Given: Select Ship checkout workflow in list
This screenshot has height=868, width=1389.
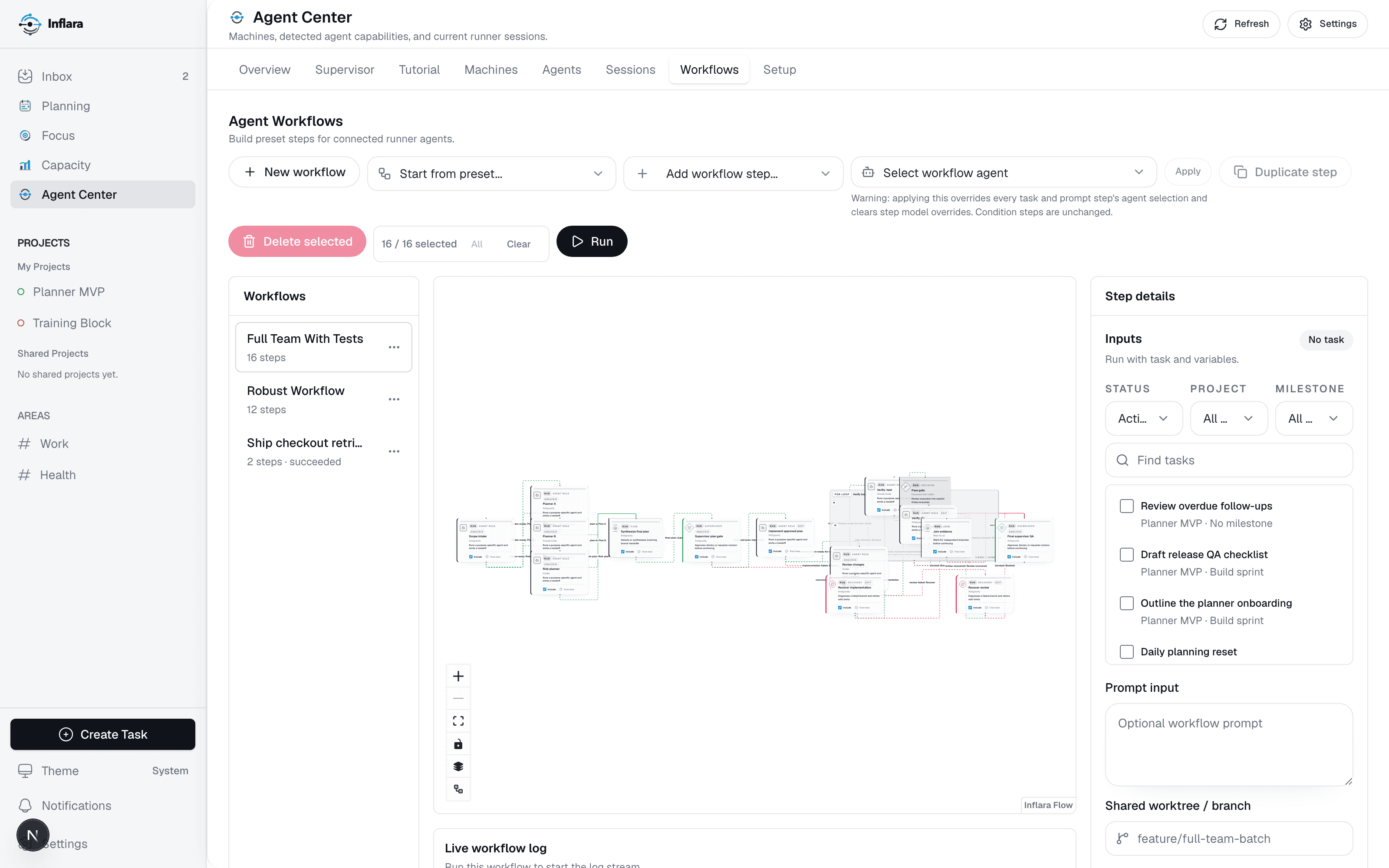Looking at the screenshot, I should point(324,451).
